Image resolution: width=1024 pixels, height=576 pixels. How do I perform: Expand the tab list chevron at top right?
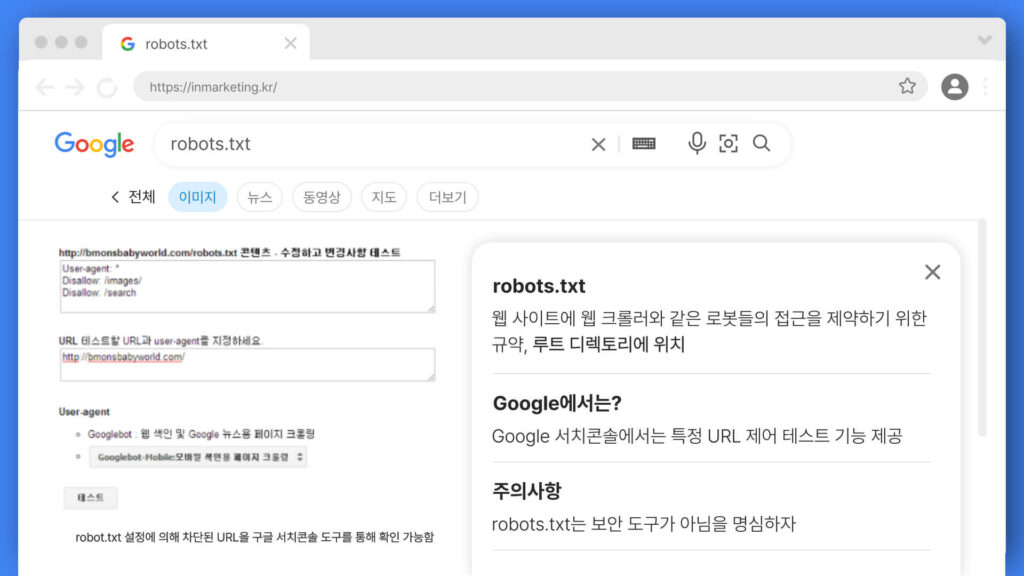point(984,40)
